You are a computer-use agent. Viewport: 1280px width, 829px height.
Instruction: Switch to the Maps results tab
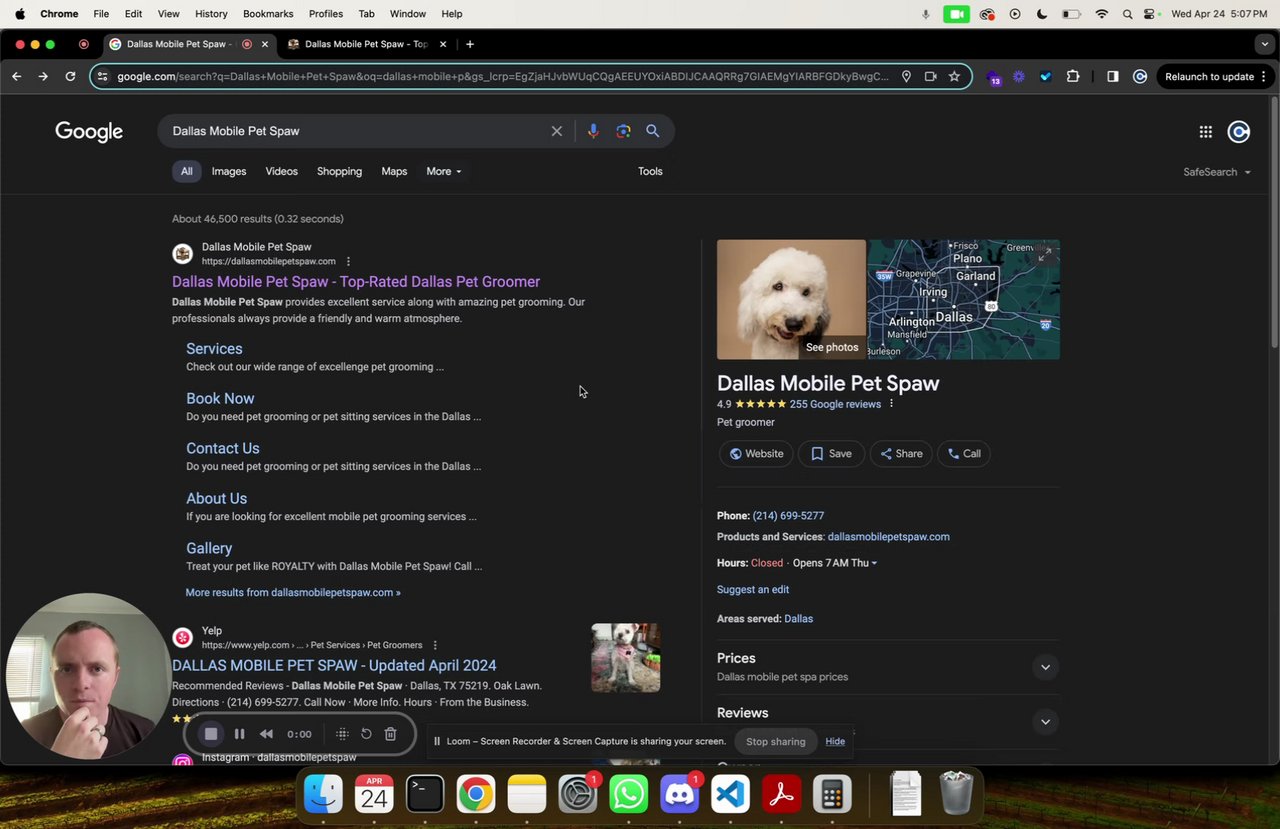pyautogui.click(x=394, y=171)
